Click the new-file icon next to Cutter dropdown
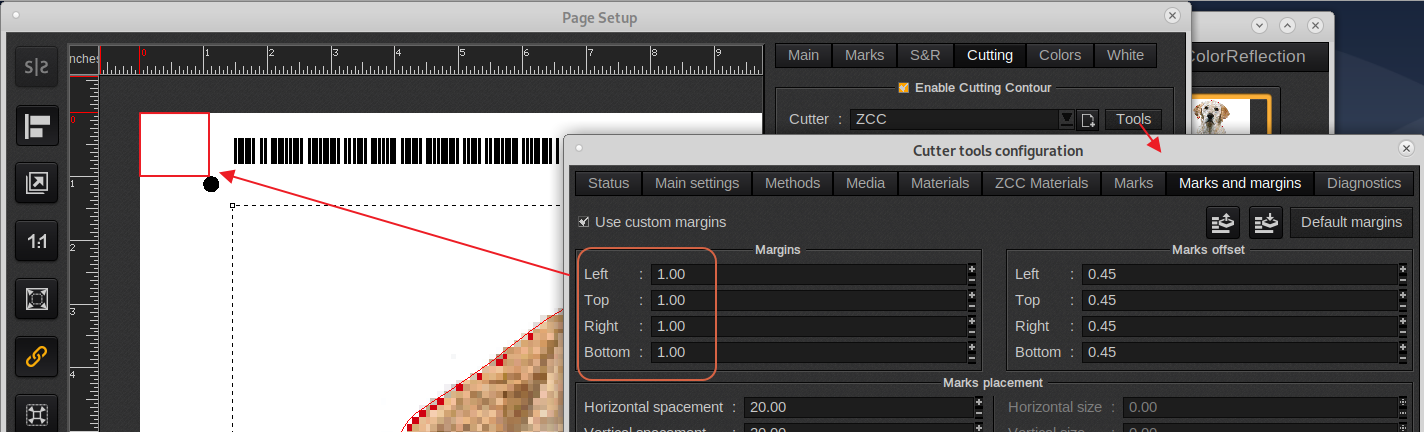Screen dimensions: 1424x432 pyautogui.click(x=1088, y=119)
